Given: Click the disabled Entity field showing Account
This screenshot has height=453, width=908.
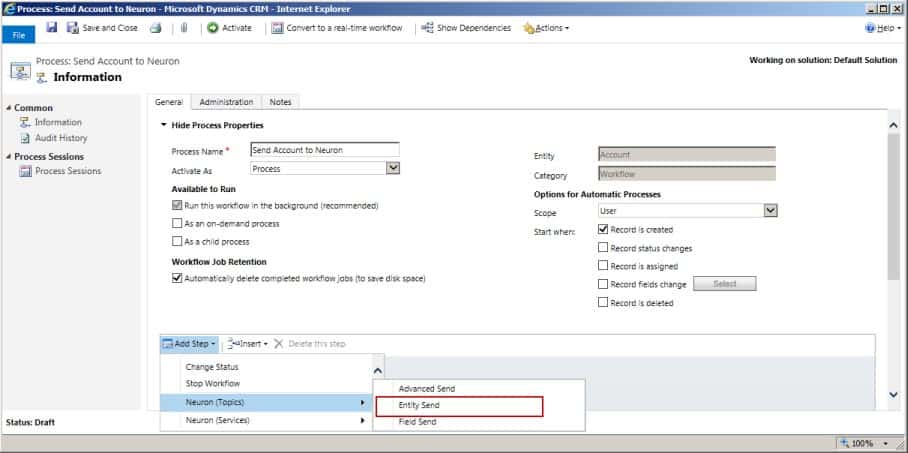Looking at the screenshot, I should [687, 155].
